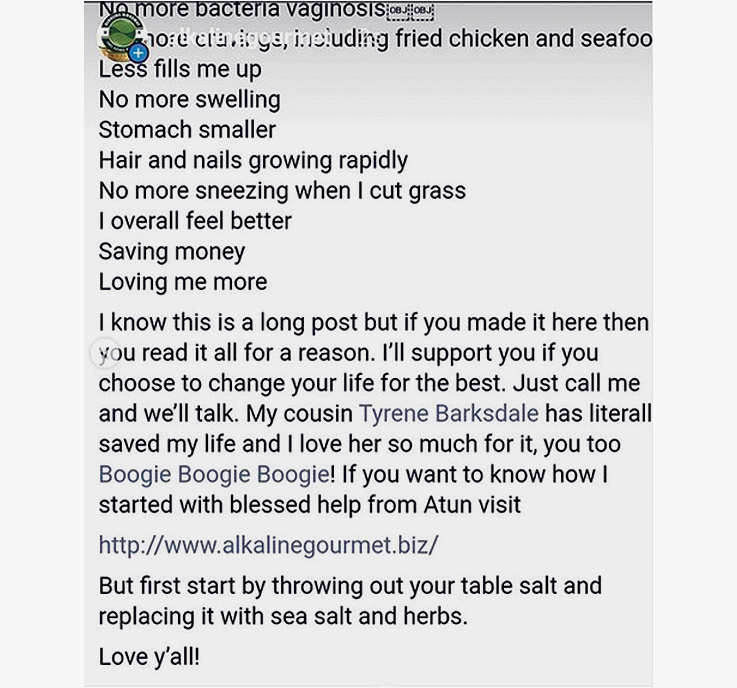Click 'replacing it with sea salt and herbs'

[x=283, y=615]
